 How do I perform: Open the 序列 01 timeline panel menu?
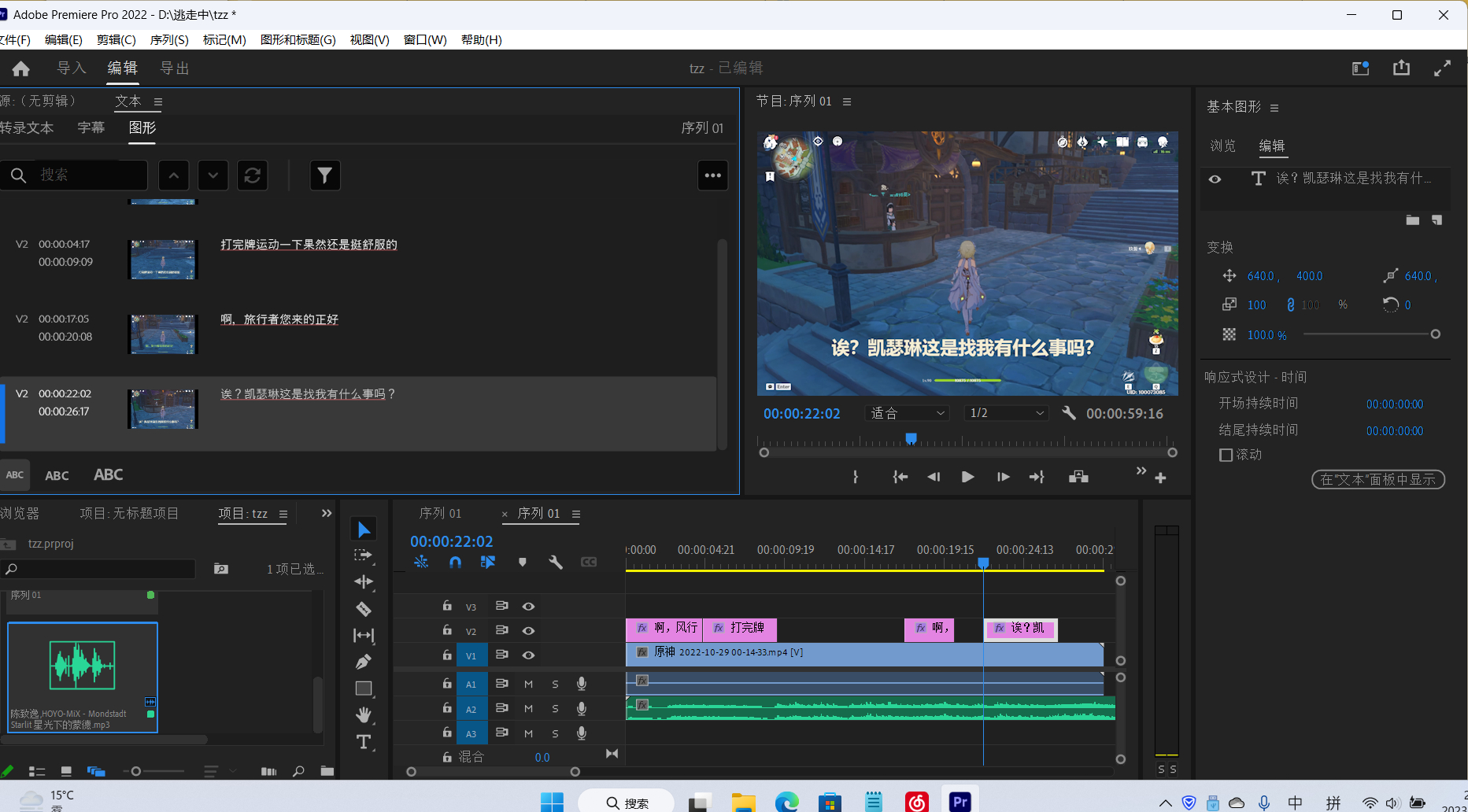576,514
